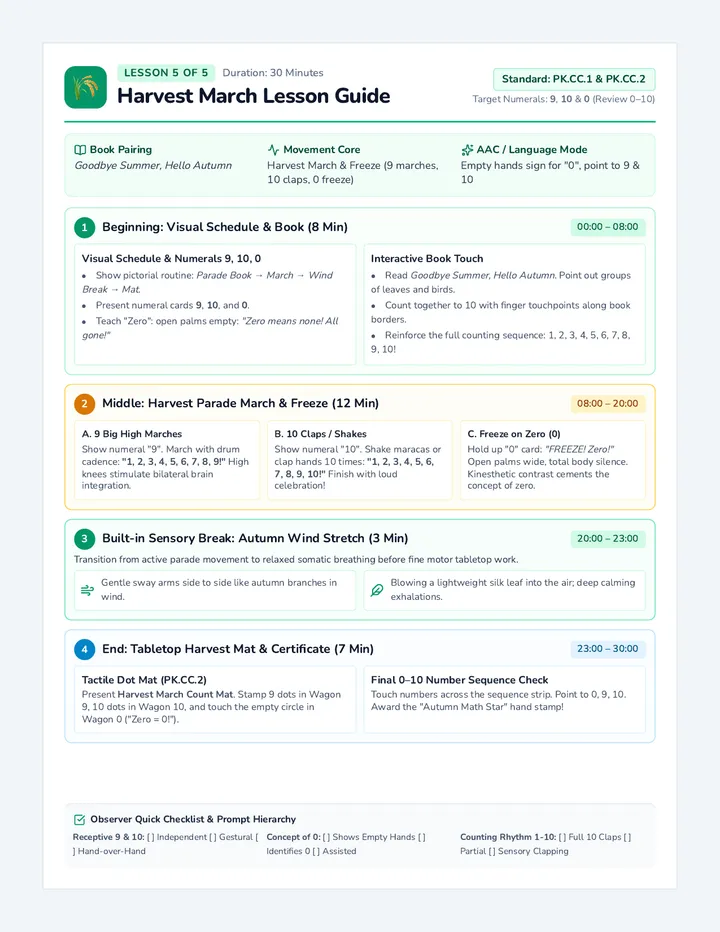Click the B. 10 Claps / Shakes card heading
The image size is (720, 932).
coord(320,434)
